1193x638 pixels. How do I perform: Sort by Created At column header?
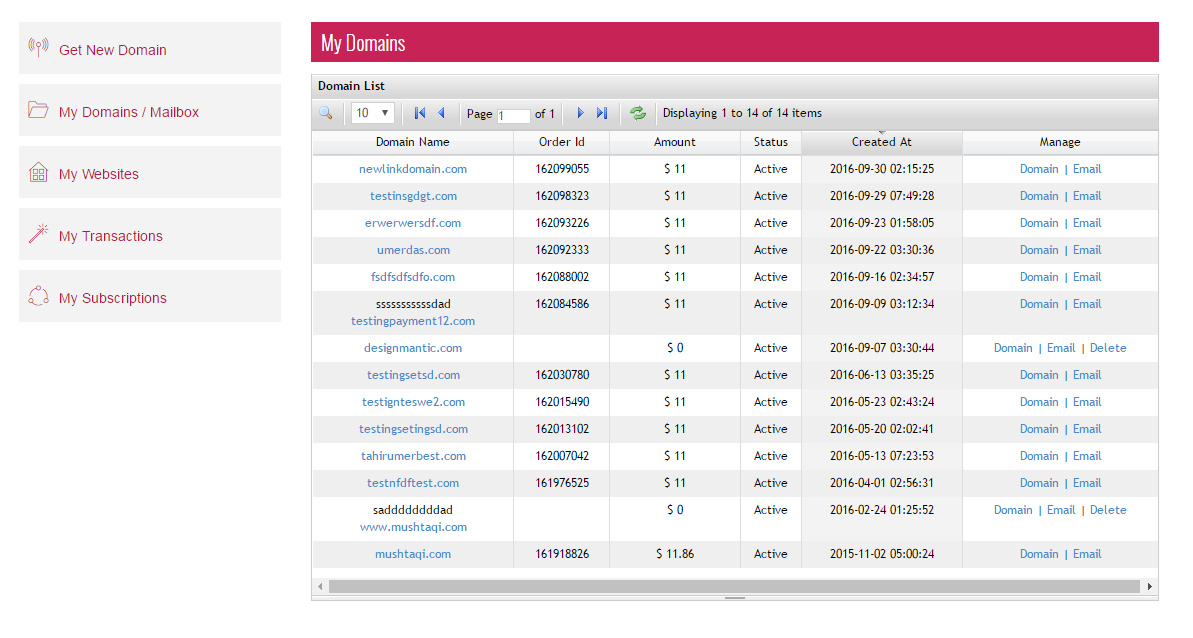[x=881, y=142]
